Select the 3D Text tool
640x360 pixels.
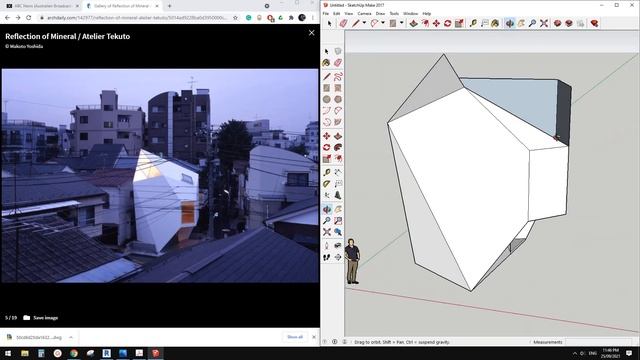[x=338, y=195]
